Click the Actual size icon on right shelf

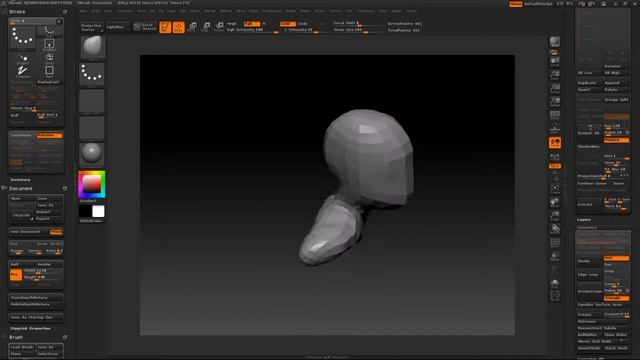point(555,89)
